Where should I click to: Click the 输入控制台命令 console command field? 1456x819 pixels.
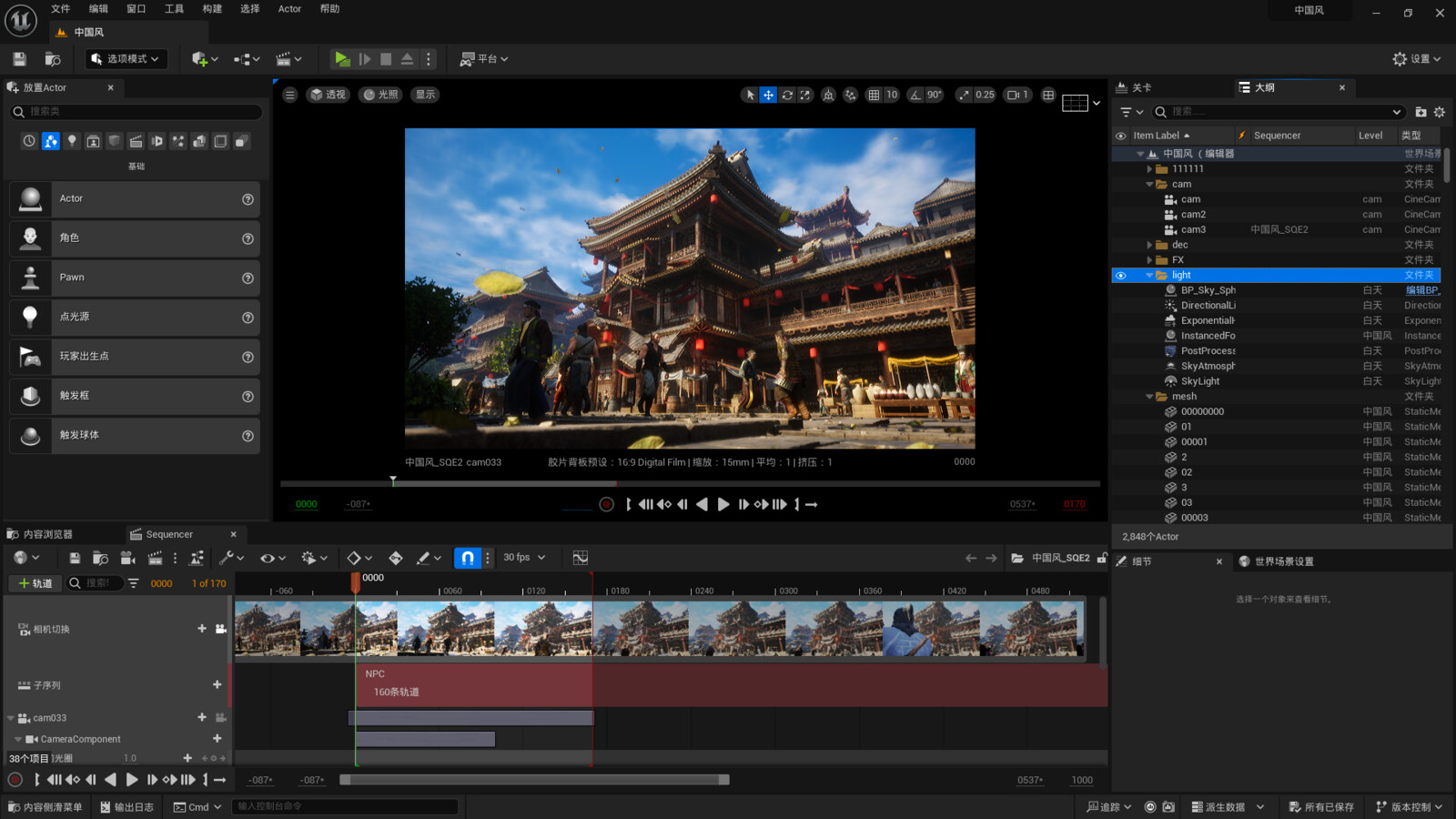(x=345, y=807)
